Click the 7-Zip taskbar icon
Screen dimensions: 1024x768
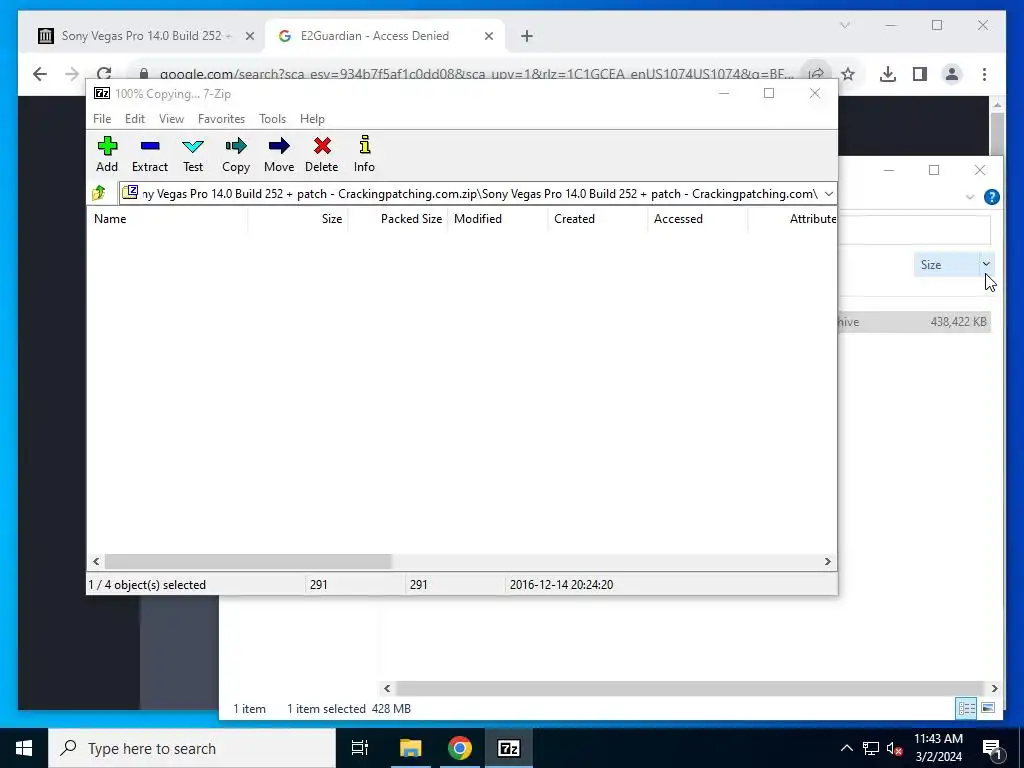point(509,748)
